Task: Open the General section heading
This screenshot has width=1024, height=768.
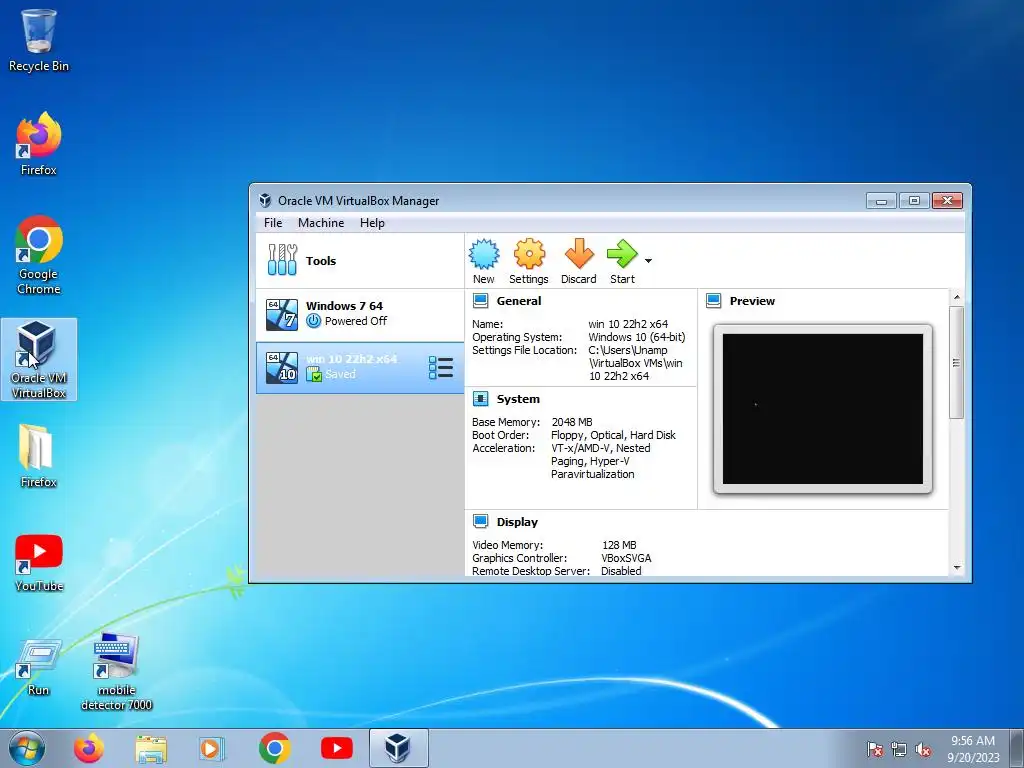Action: pos(519,301)
